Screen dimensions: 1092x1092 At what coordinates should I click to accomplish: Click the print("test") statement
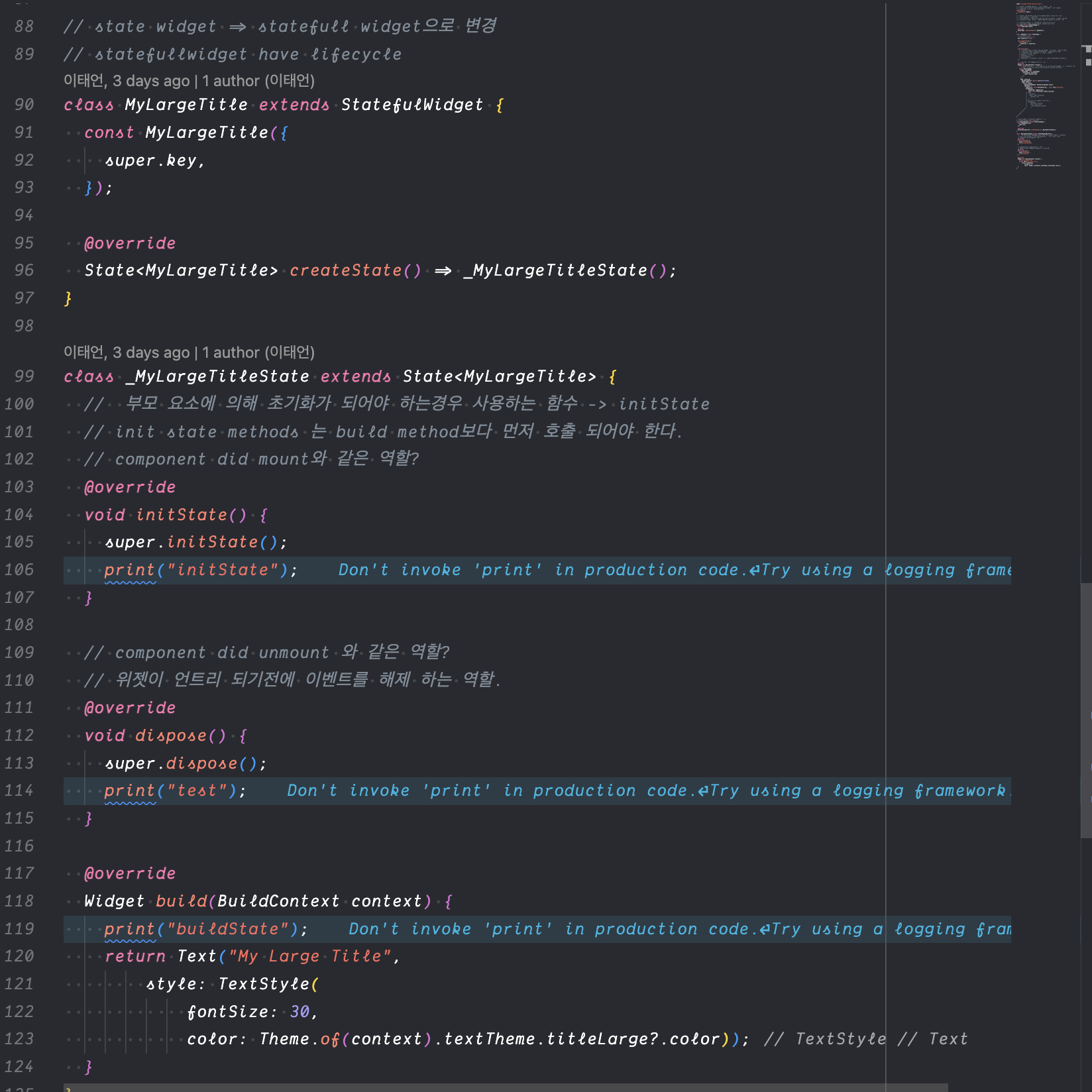click(176, 791)
